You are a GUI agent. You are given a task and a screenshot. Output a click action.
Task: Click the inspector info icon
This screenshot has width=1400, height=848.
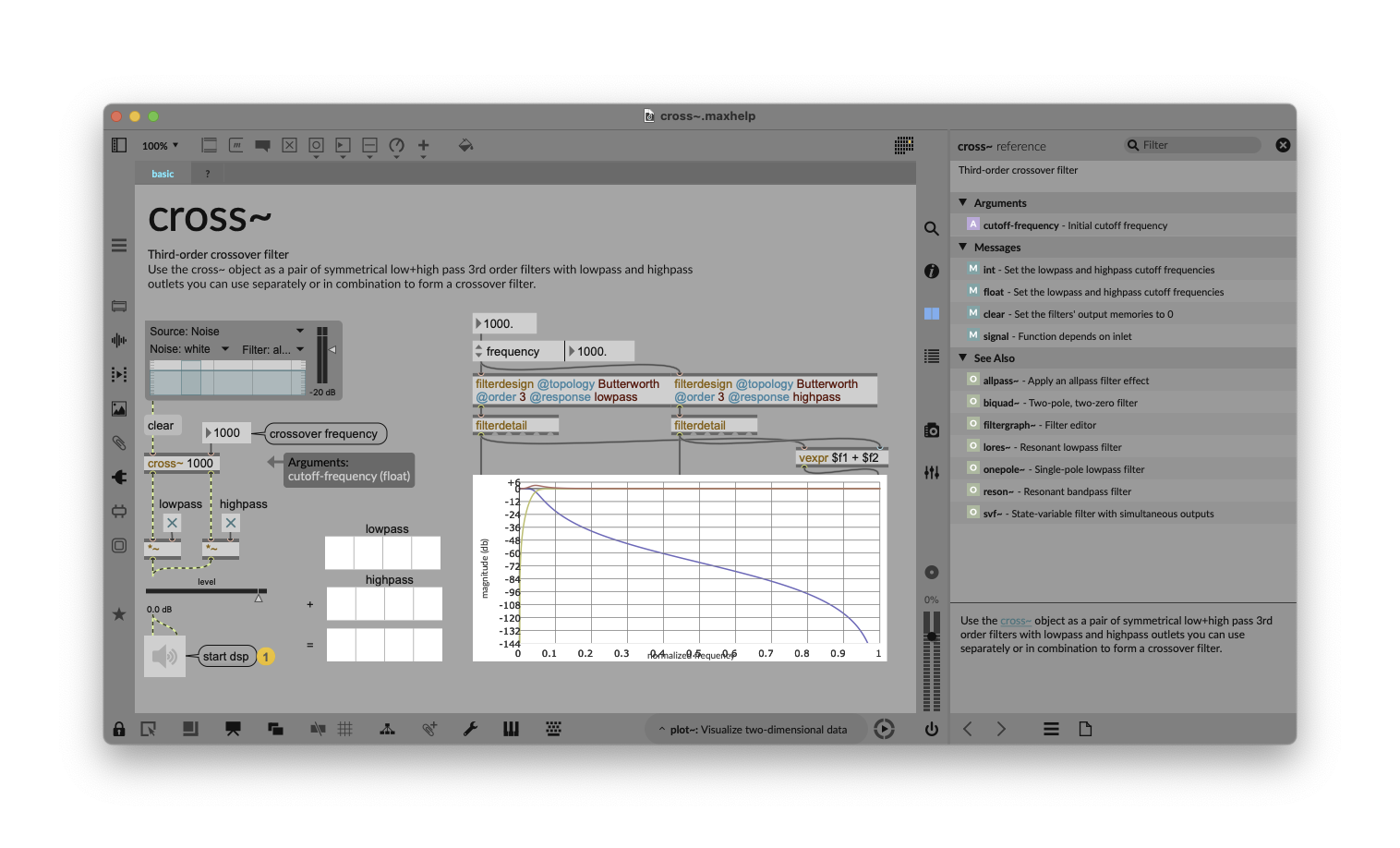(x=932, y=271)
